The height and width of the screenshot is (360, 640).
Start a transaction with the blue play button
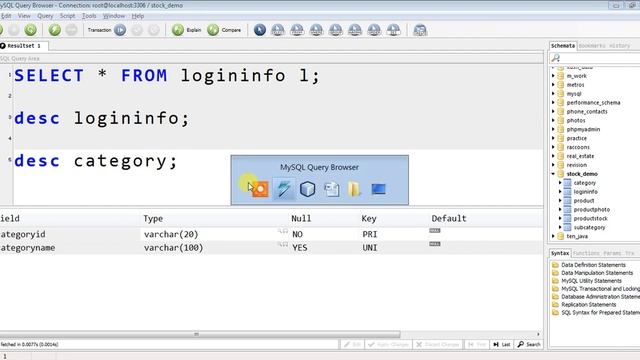[120, 30]
